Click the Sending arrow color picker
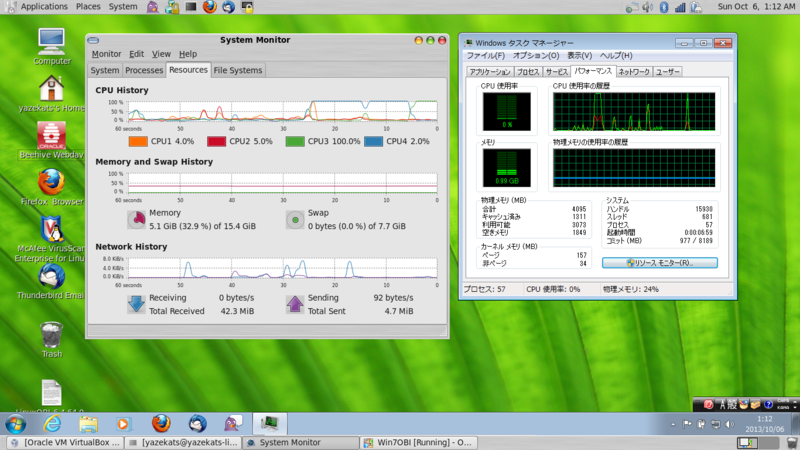 click(295, 305)
